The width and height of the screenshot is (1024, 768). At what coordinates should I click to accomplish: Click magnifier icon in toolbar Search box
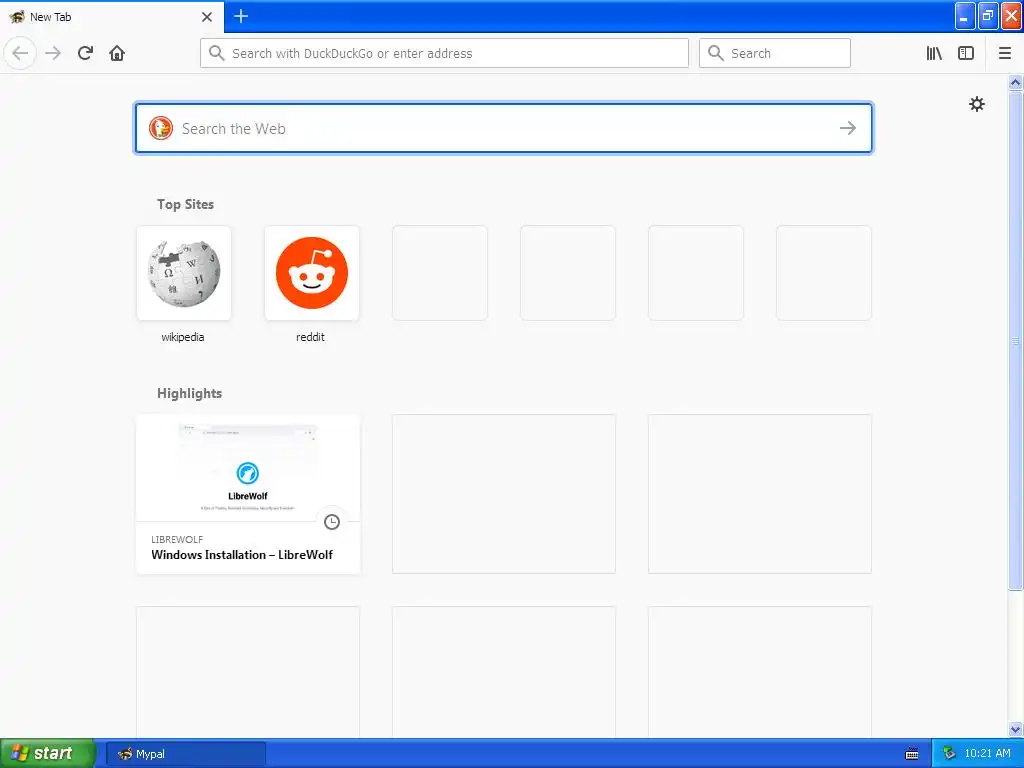pyautogui.click(x=716, y=53)
